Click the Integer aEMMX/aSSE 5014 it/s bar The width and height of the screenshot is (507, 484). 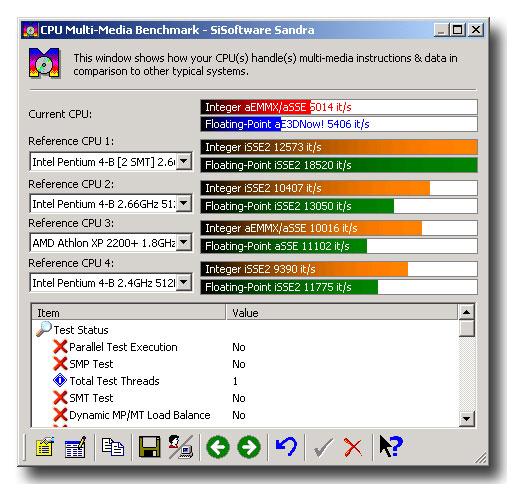[339, 107]
